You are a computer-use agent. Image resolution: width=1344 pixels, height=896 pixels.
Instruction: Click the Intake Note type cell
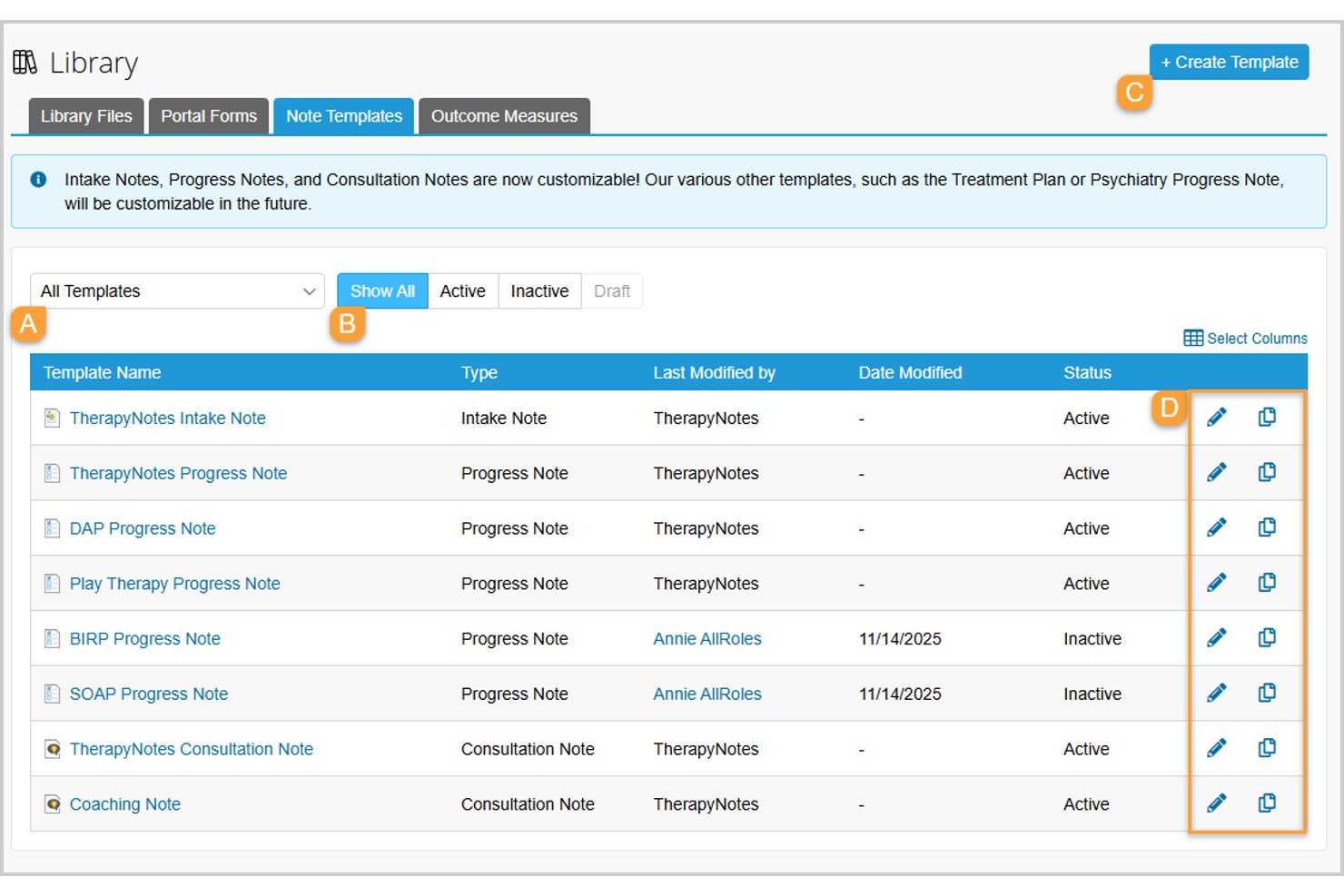click(504, 418)
